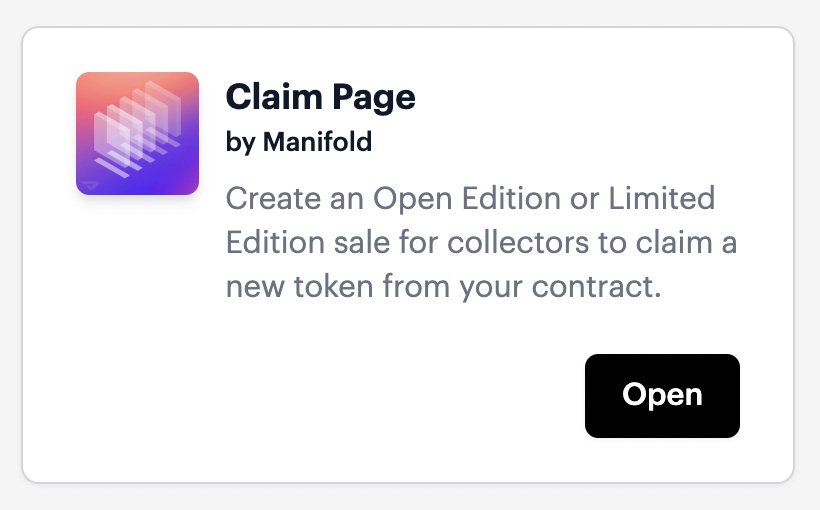Select the Claim Page title heading
This screenshot has width=820, height=510.
321,97
